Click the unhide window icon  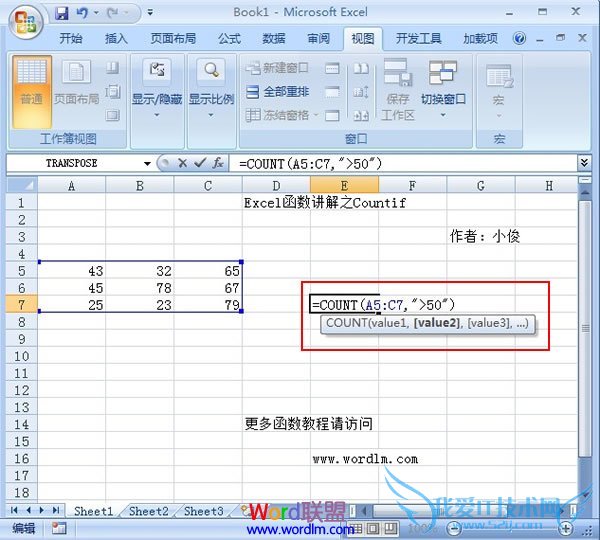pyautogui.click(x=332, y=115)
